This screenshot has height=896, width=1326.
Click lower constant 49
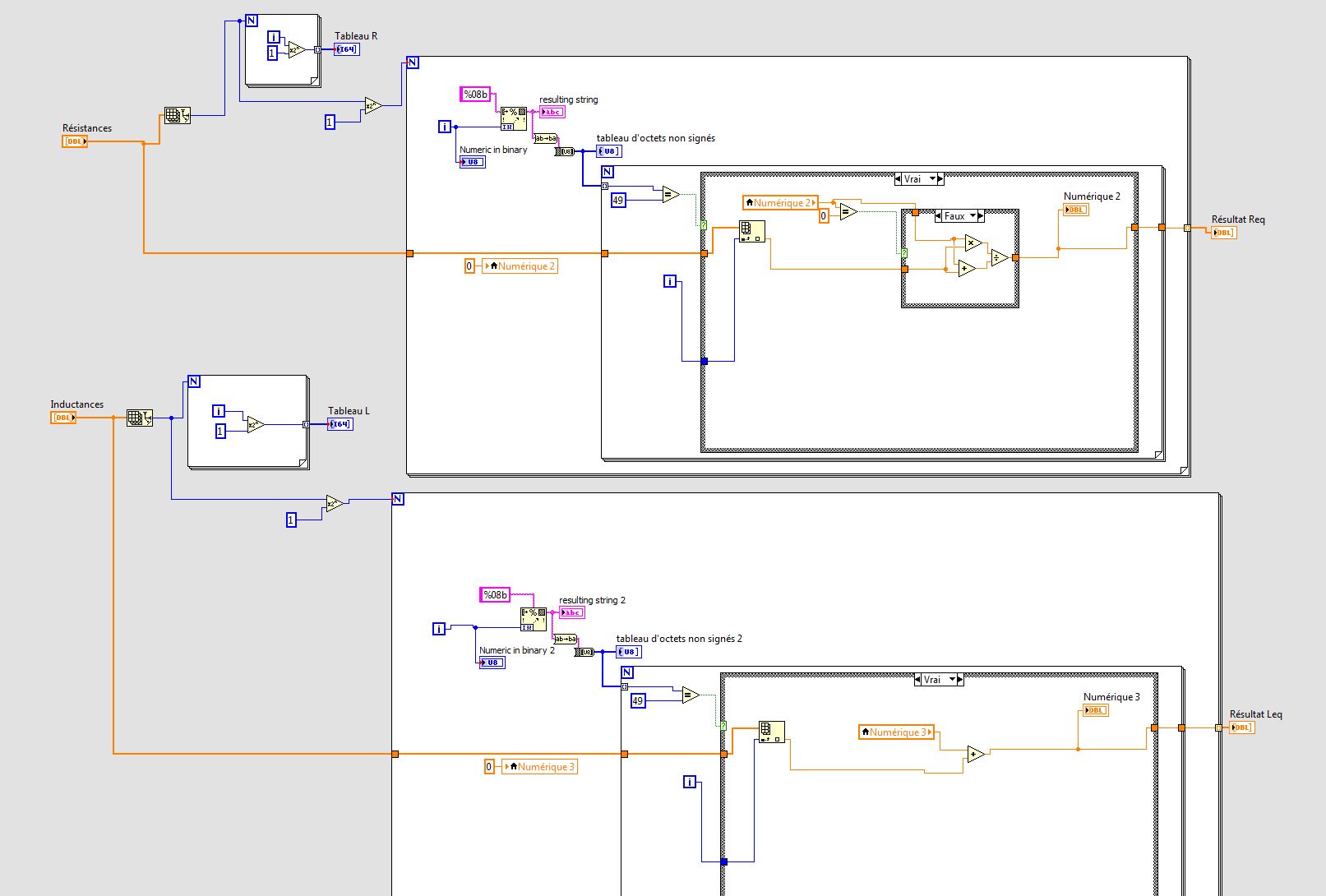pyautogui.click(x=638, y=701)
